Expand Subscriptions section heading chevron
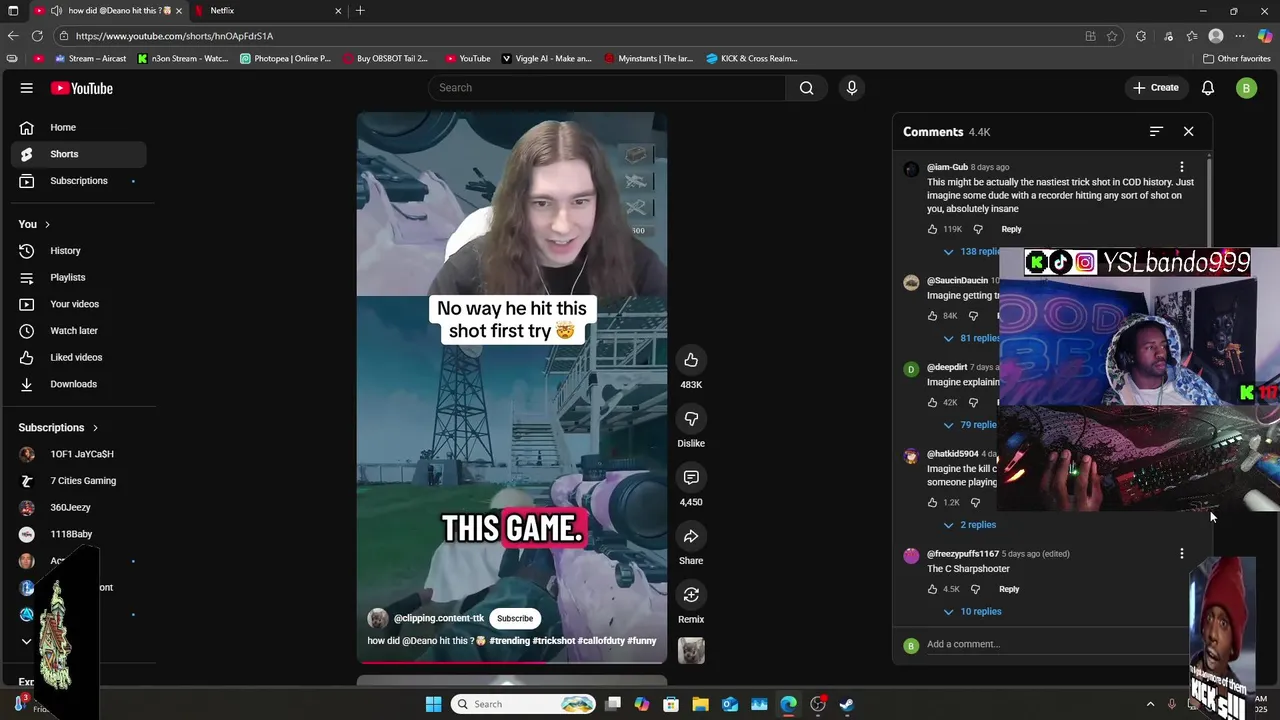This screenshot has width=1280, height=720. pyautogui.click(x=95, y=428)
